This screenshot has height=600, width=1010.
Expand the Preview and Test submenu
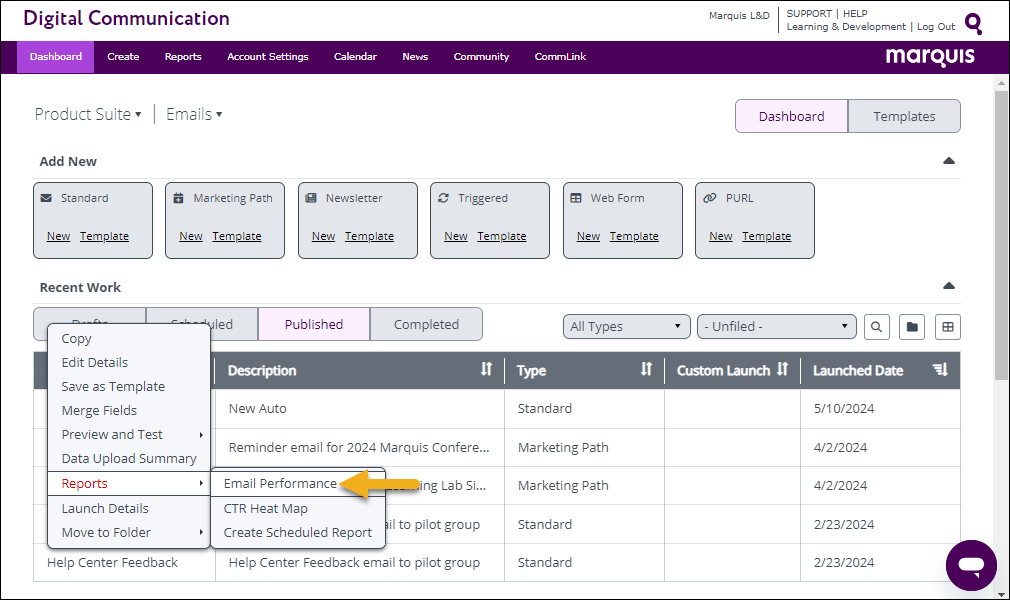click(129, 434)
